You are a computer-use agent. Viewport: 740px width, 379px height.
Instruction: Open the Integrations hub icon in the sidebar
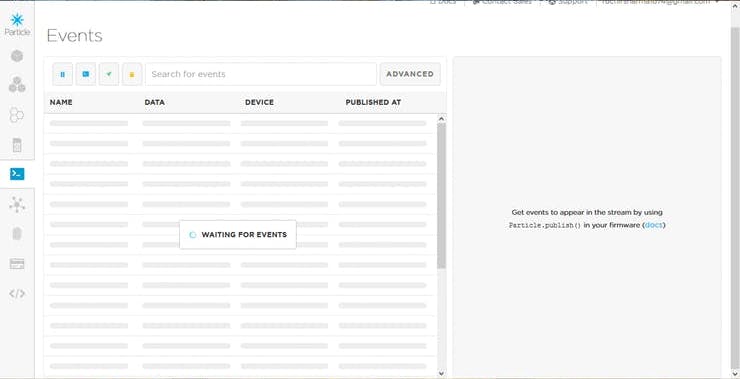click(17, 205)
